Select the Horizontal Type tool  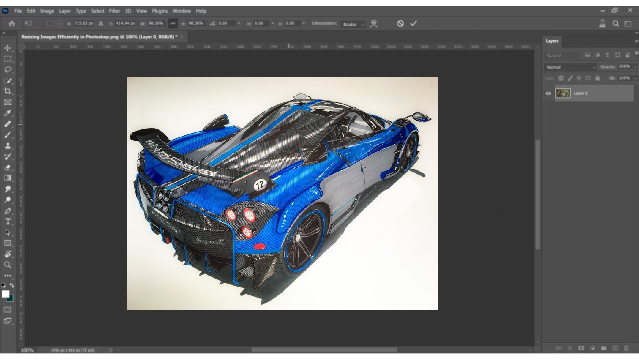point(8,222)
